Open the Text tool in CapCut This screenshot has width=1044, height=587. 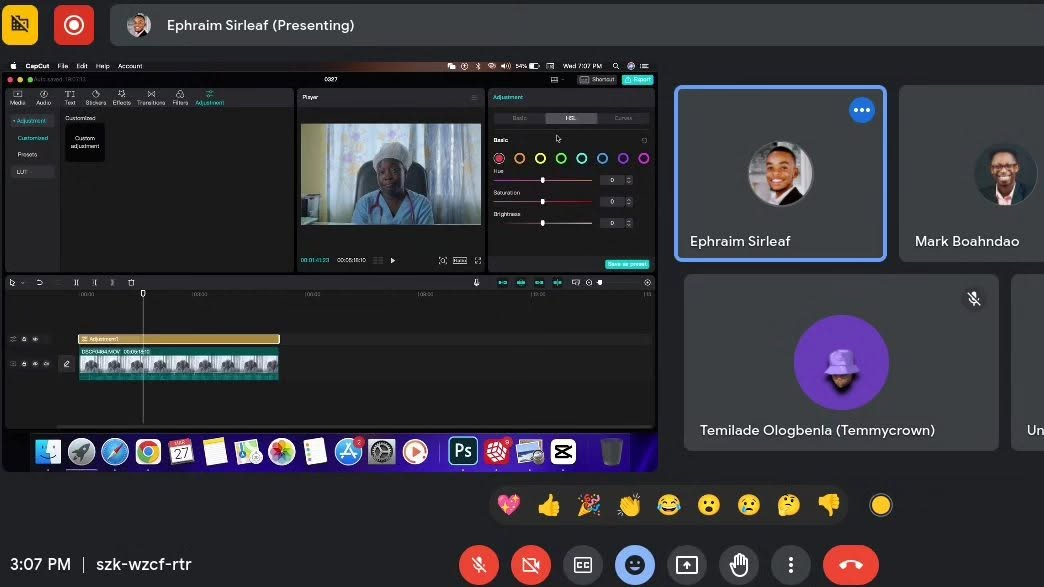coord(70,98)
